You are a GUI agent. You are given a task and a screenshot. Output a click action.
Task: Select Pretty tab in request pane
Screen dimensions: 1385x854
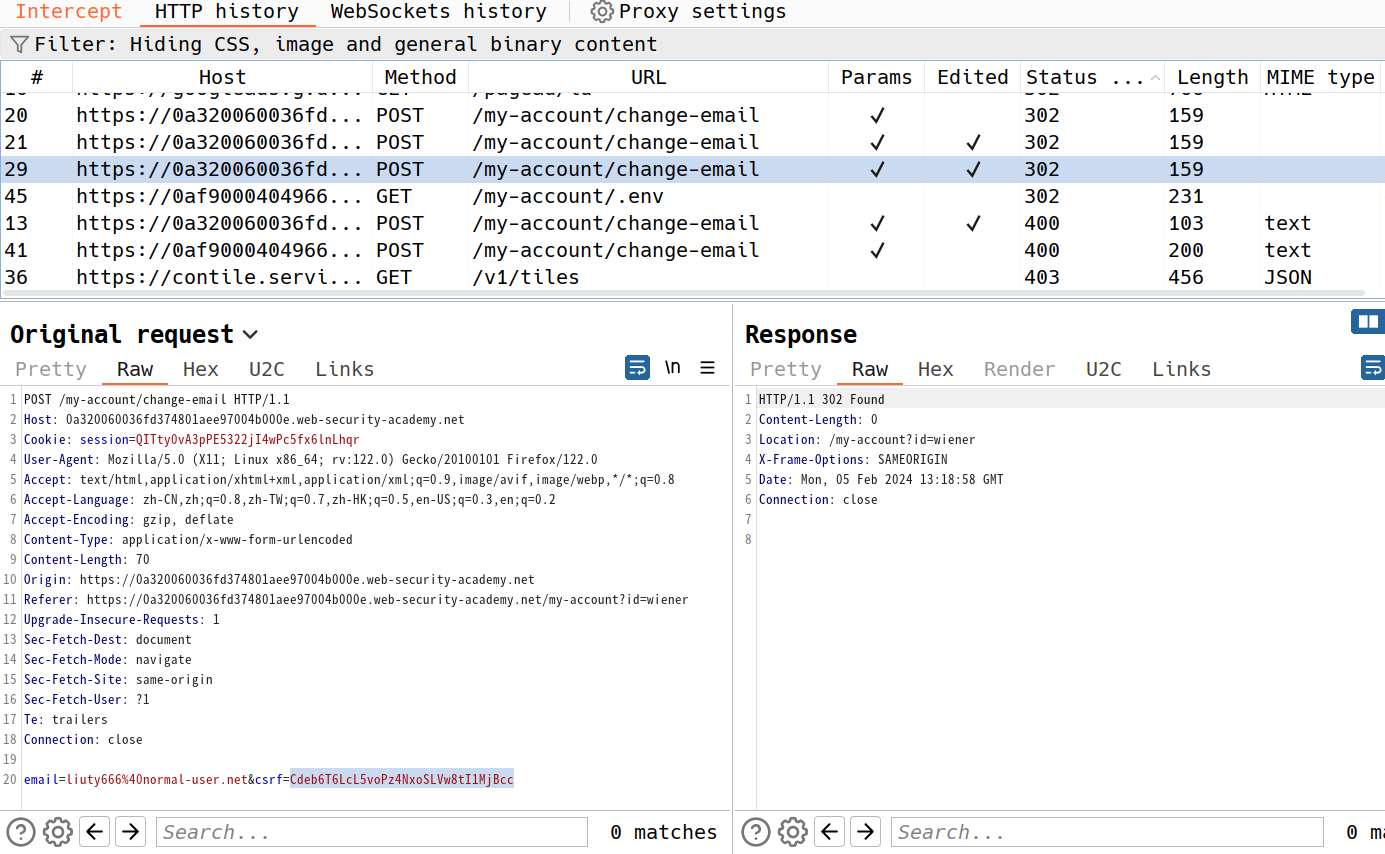point(51,369)
